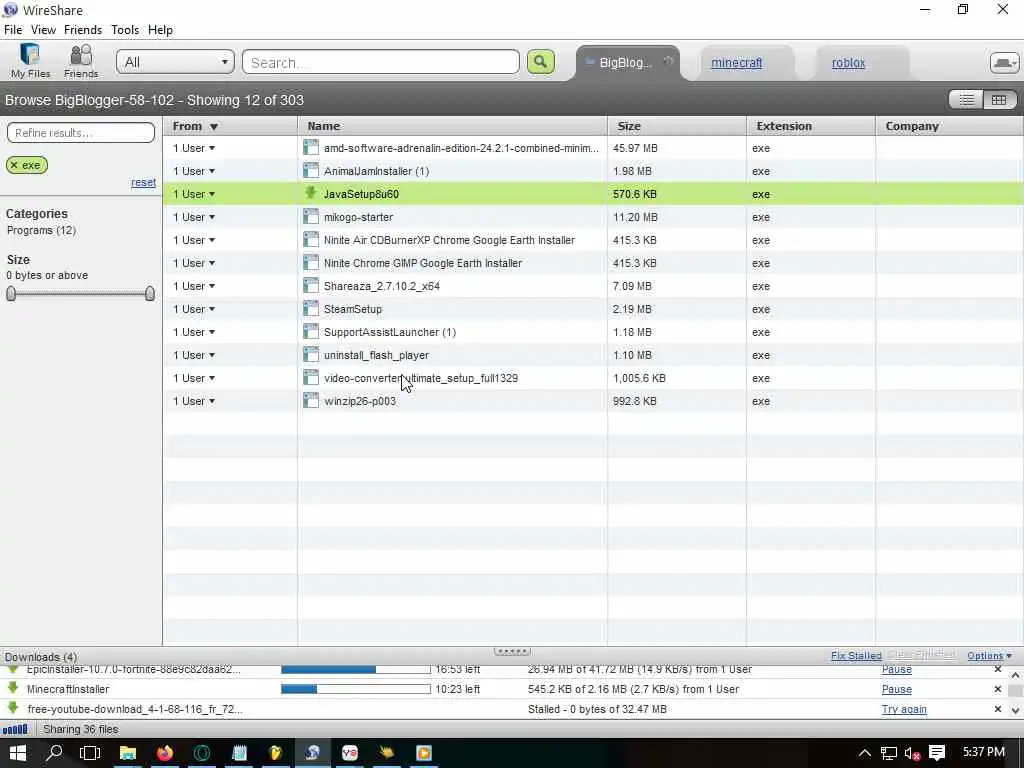
Task: Click download arrow icon next to MinecraftInstaller
Action: (x=12, y=688)
